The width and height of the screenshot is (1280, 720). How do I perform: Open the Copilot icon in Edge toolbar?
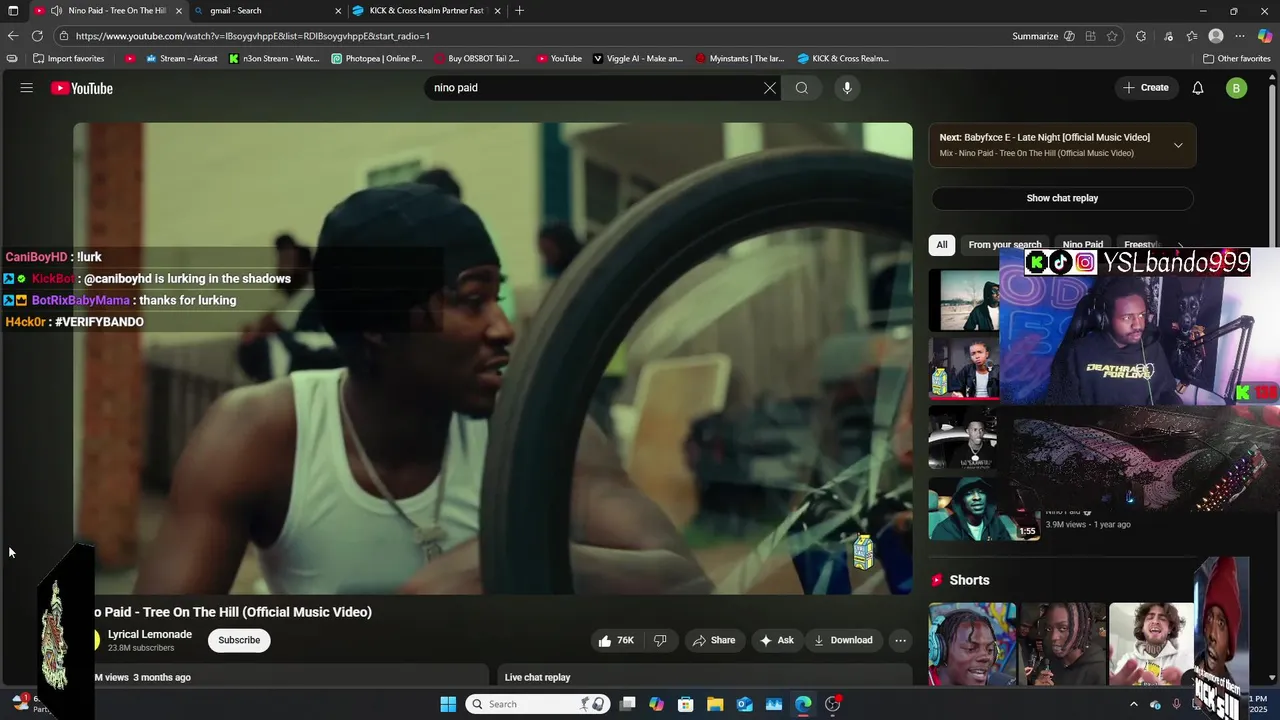1264,36
